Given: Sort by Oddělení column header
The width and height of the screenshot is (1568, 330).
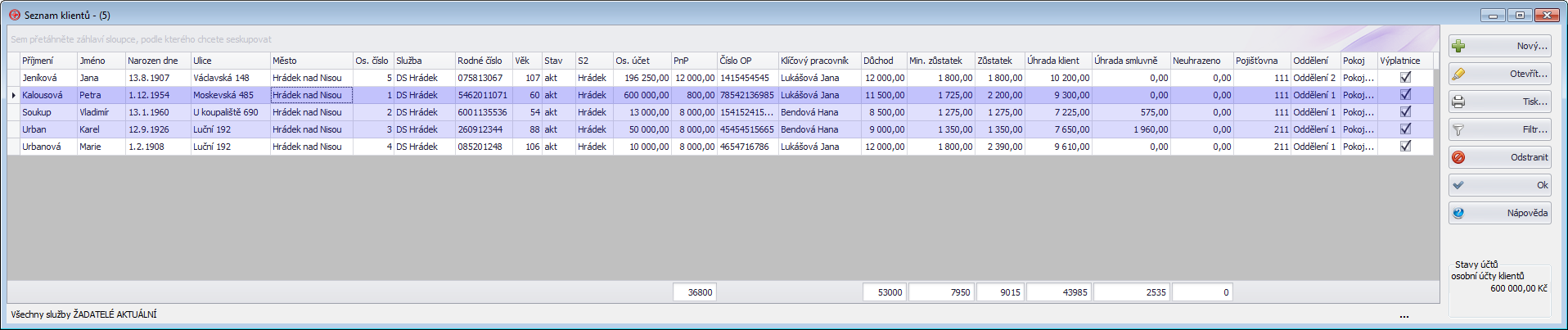Looking at the screenshot, I should [x=1315, y=61].
